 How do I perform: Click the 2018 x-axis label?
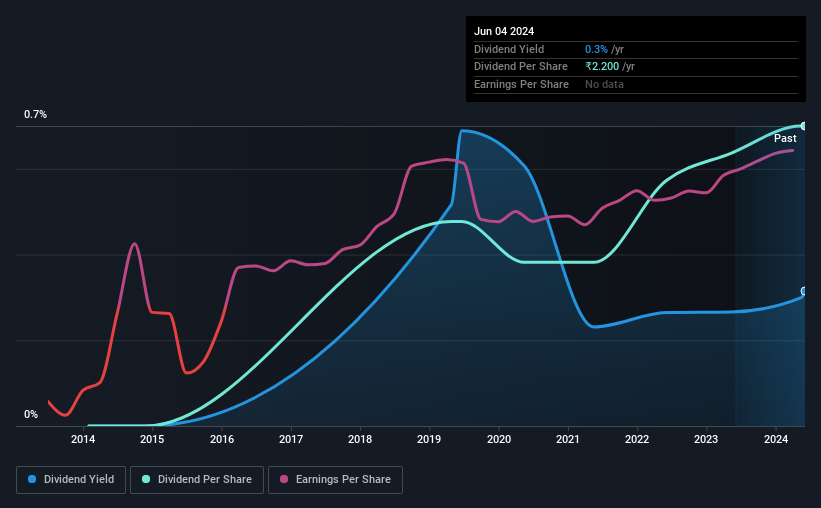pos(360,439)
